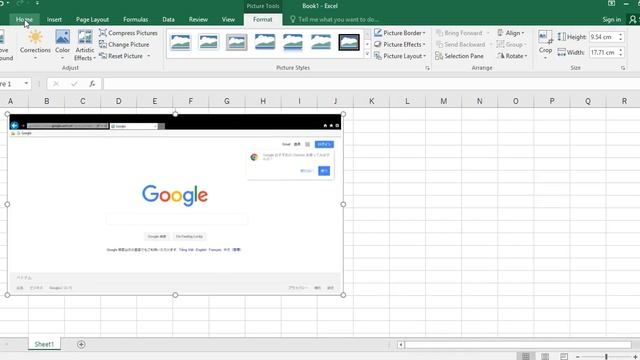Viewport: 640px width, 360px height.
Task: Decrease picture width with the down stepper
Action: [x=620, y=55]
